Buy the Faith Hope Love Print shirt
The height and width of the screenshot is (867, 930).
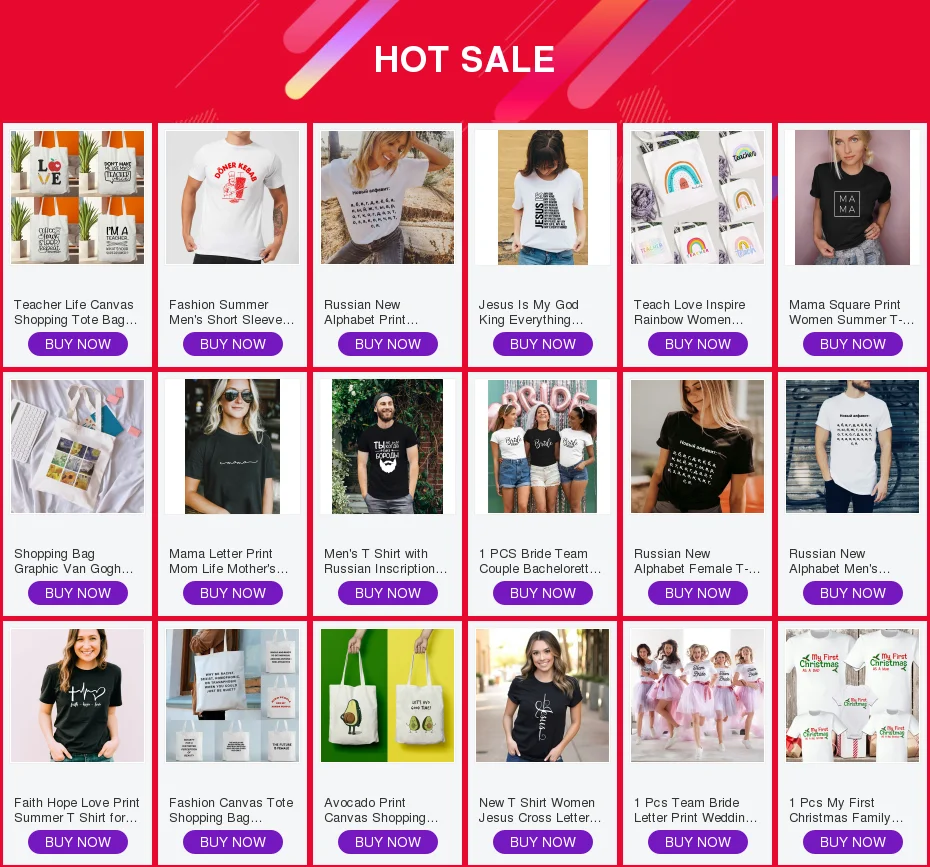tap(78, 842)
